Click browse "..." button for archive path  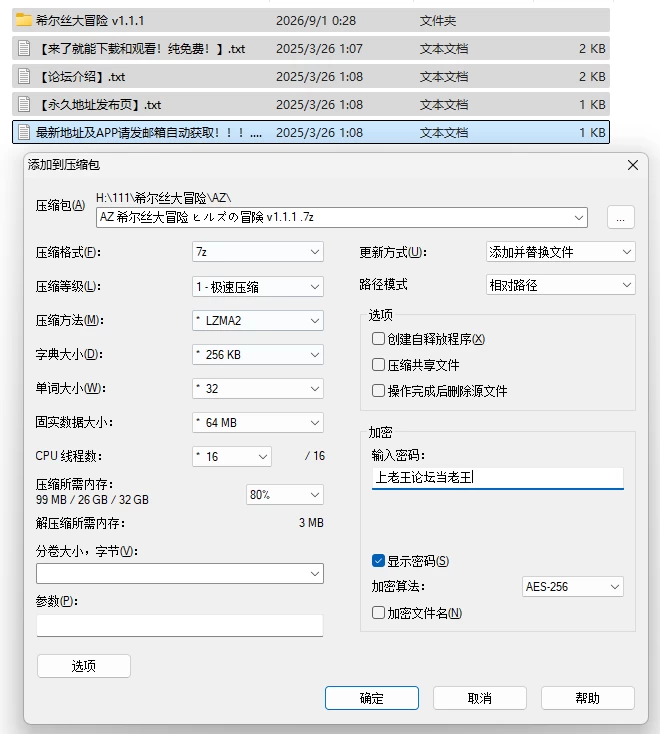pos(621,217)
